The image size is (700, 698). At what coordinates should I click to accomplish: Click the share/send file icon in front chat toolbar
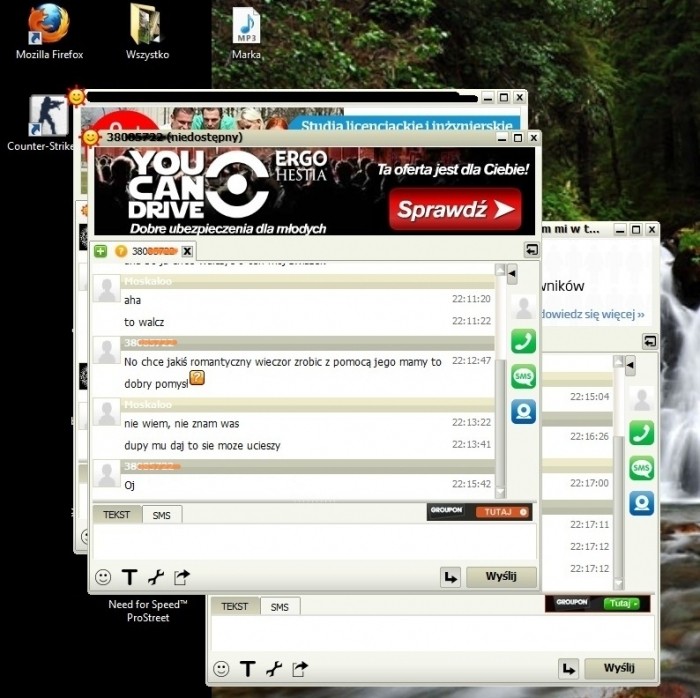pos(181,577)
